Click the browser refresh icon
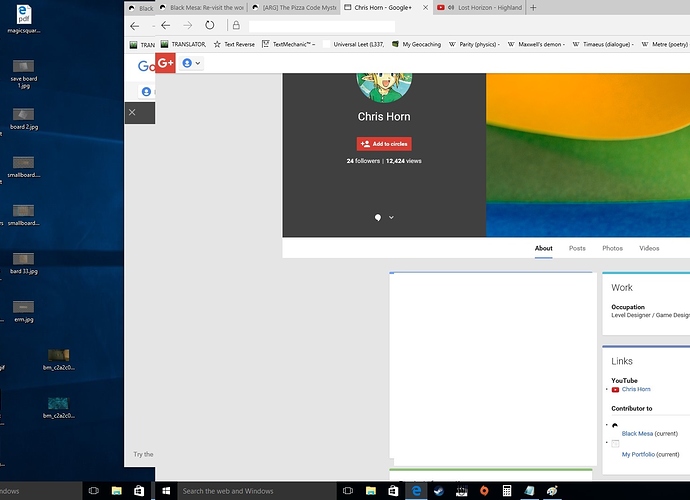The image size is (690, 500). click(209, 25)
